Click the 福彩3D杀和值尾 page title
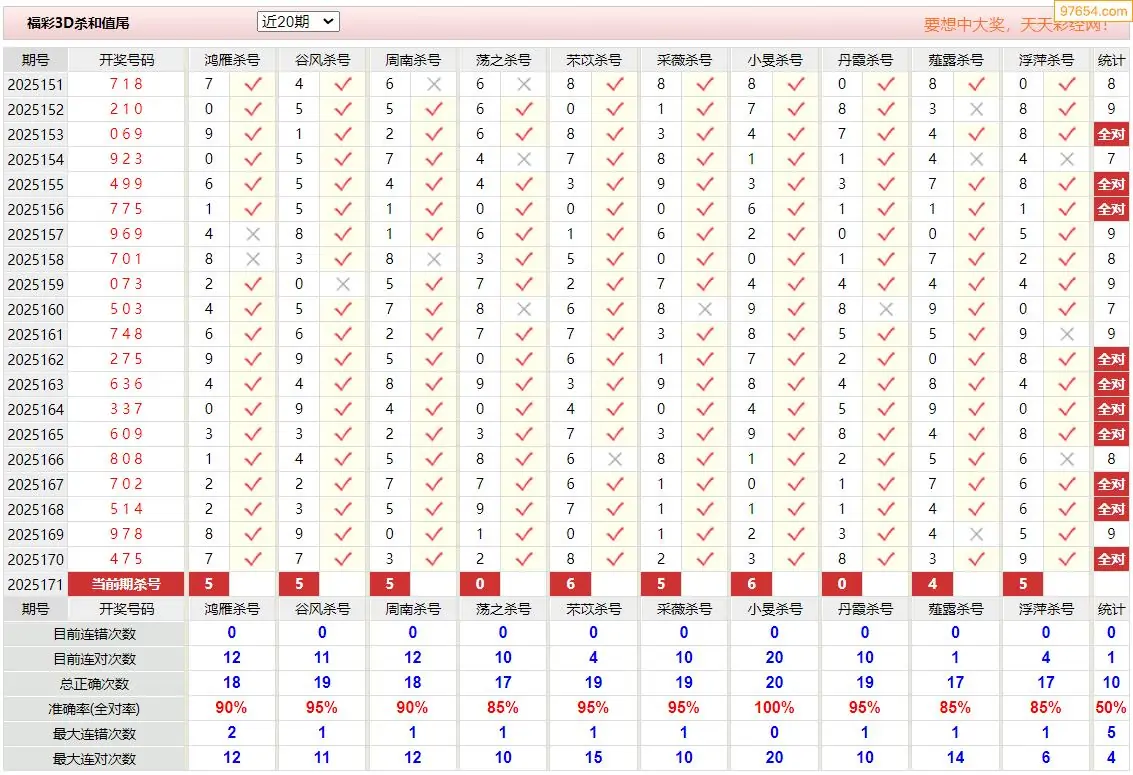Screen dimensions: 1133x775 pyautogui.click(x=78, y=23)
